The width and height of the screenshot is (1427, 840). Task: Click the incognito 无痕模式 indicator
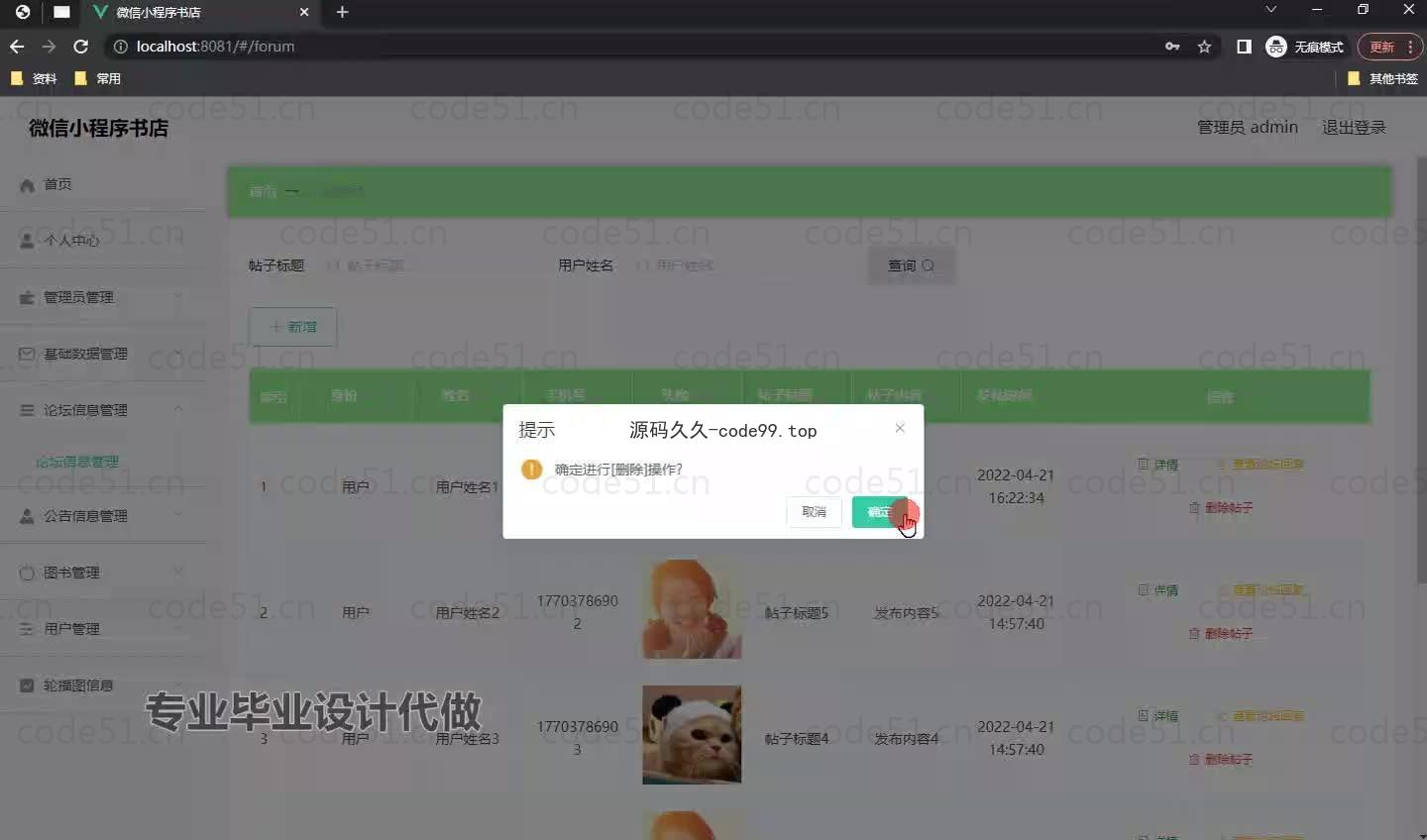[x=1304, y=47]
